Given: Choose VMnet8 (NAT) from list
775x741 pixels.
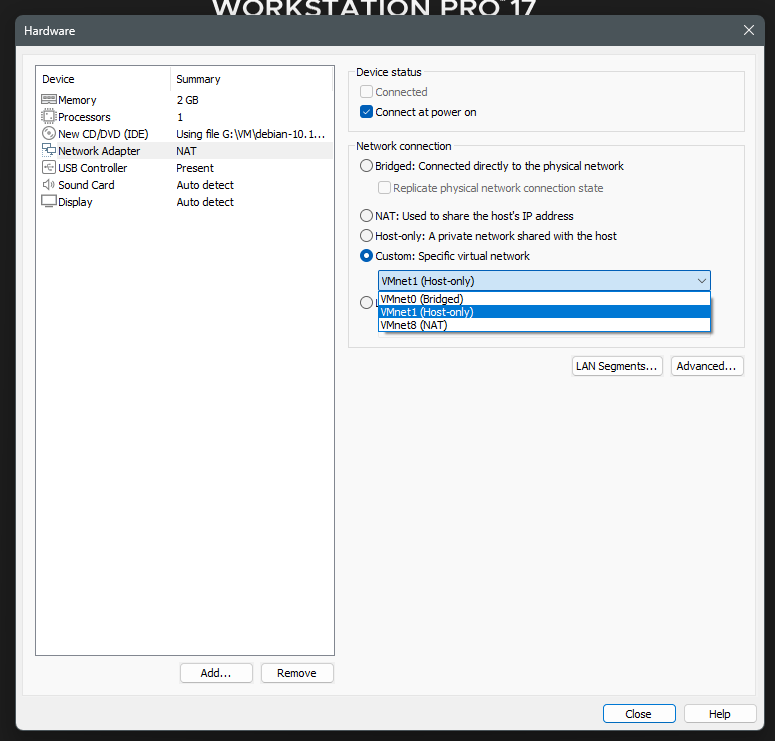Looking at the screenshot, I should [544, 325].
